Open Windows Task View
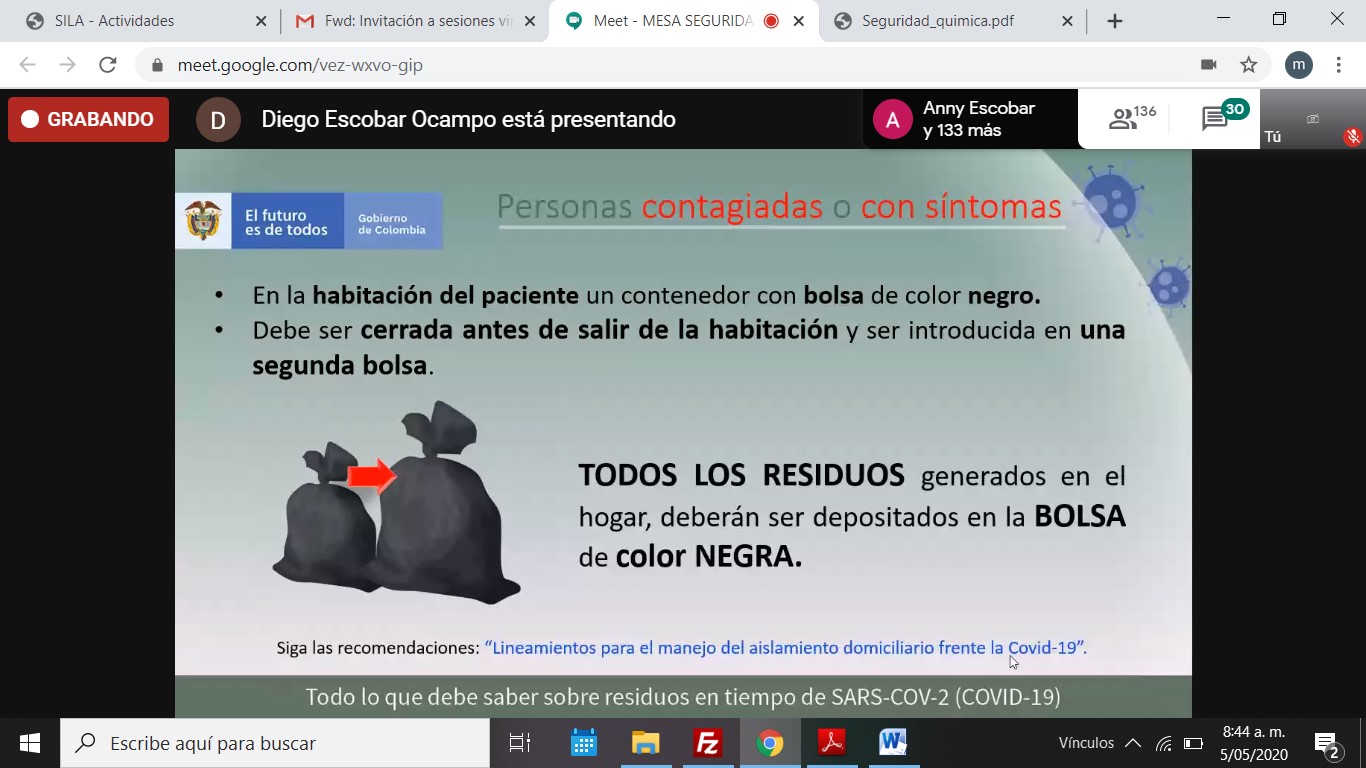This screenshot has width=1366, height=768. (519, 743)
